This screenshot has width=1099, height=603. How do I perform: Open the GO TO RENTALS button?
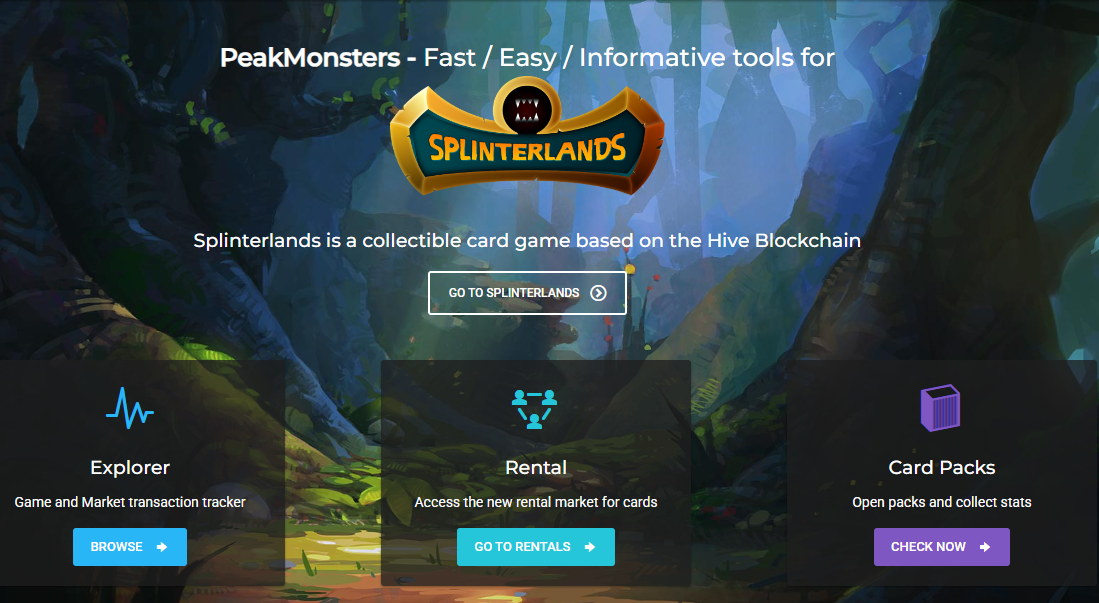(535, 547)
